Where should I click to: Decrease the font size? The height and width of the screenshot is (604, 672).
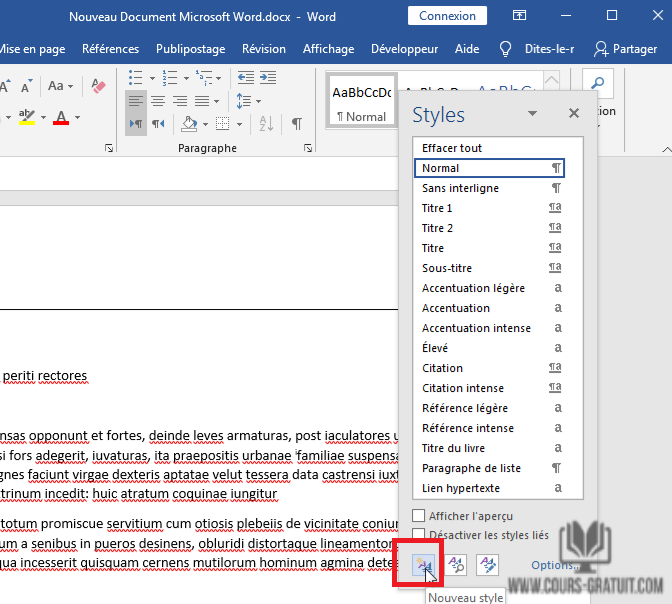point(27,86)
